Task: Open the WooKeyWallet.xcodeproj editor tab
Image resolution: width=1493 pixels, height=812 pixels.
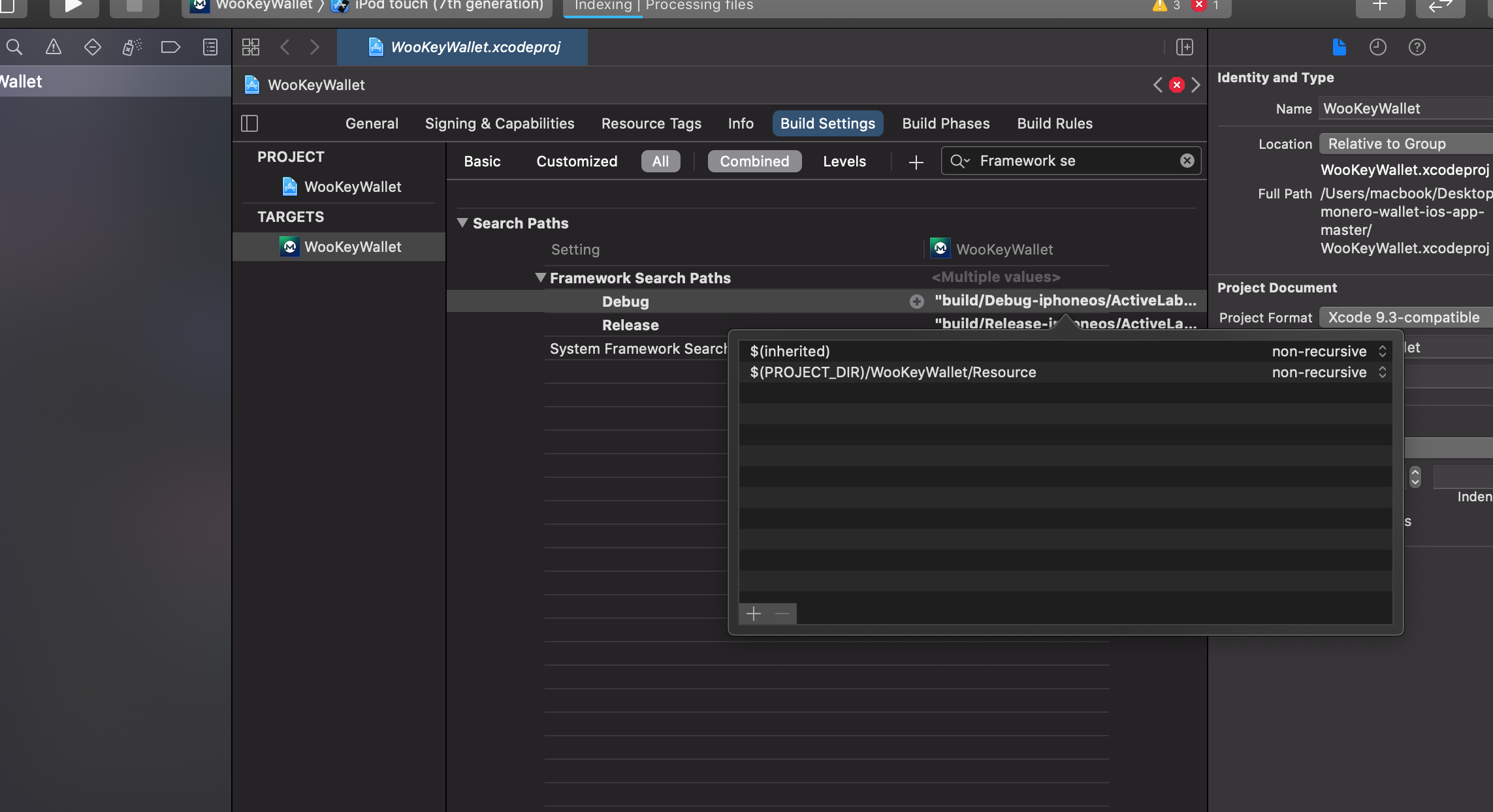Action: point(462,47)
